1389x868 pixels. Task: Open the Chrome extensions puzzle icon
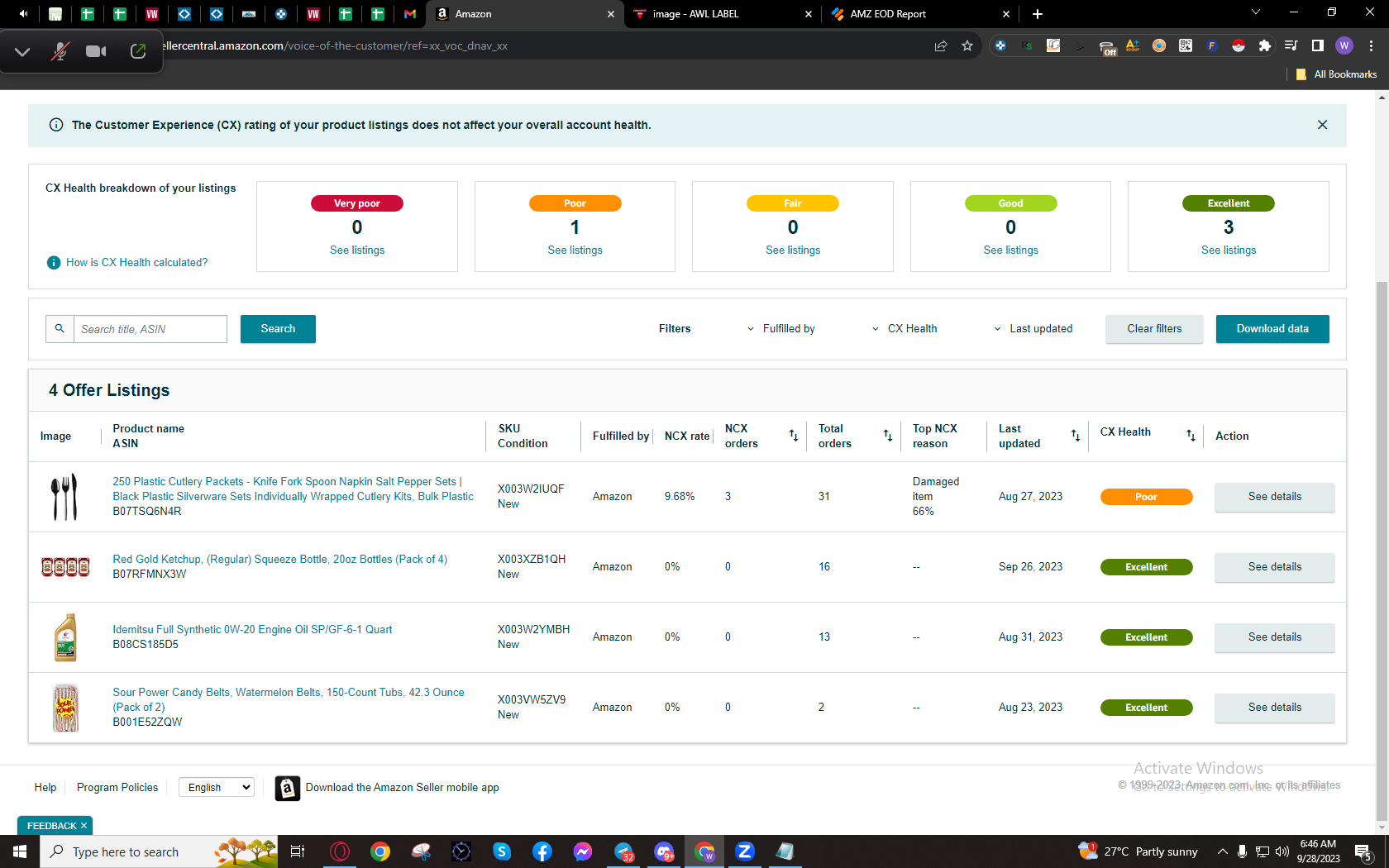[x=1265, y=46]
